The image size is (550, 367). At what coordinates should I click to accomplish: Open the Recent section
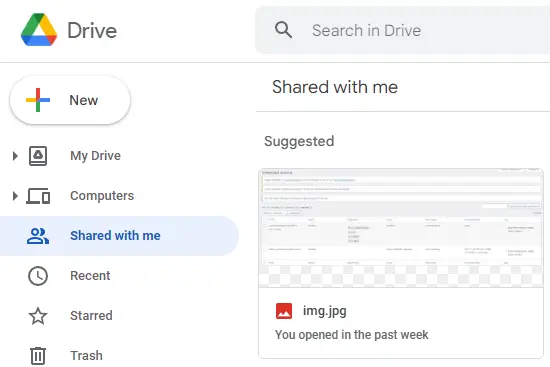click(x=90, y=276)
